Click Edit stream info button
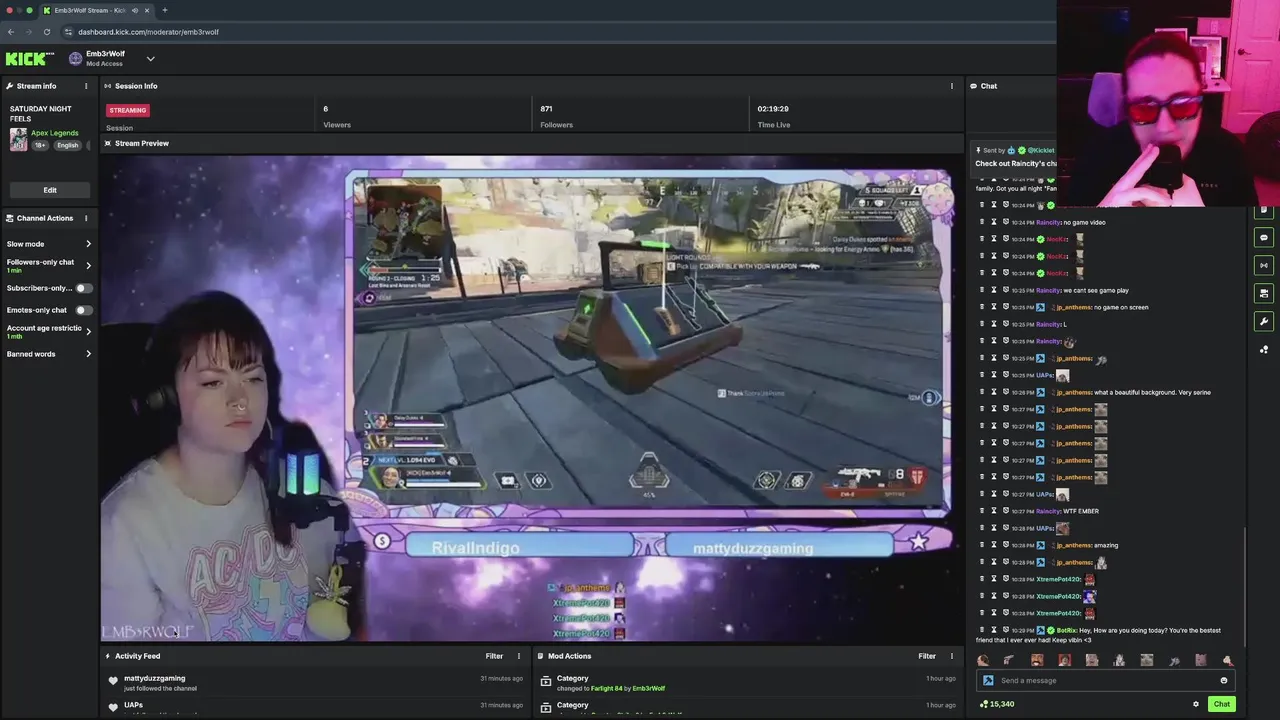Image resolution: width=1280 pixels, height=720 pixels. tap(50, 190)
